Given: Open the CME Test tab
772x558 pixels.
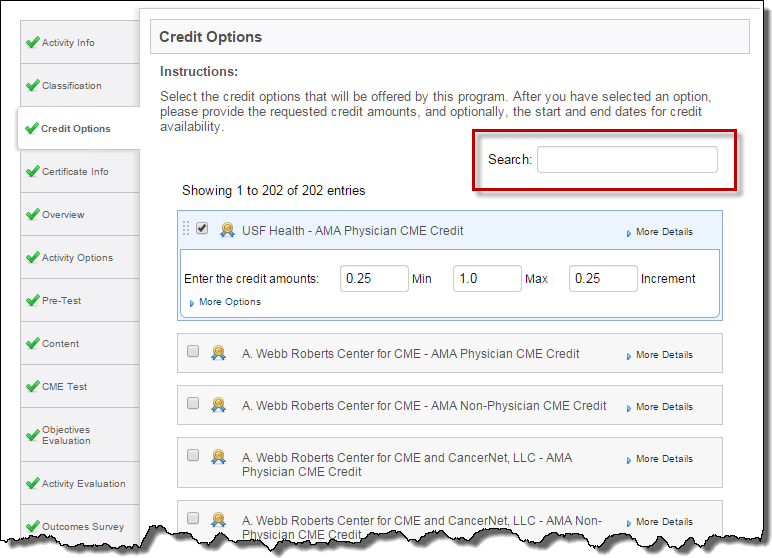Looking at the screenshot, I should pyautogui.click(x=80, y=386).
